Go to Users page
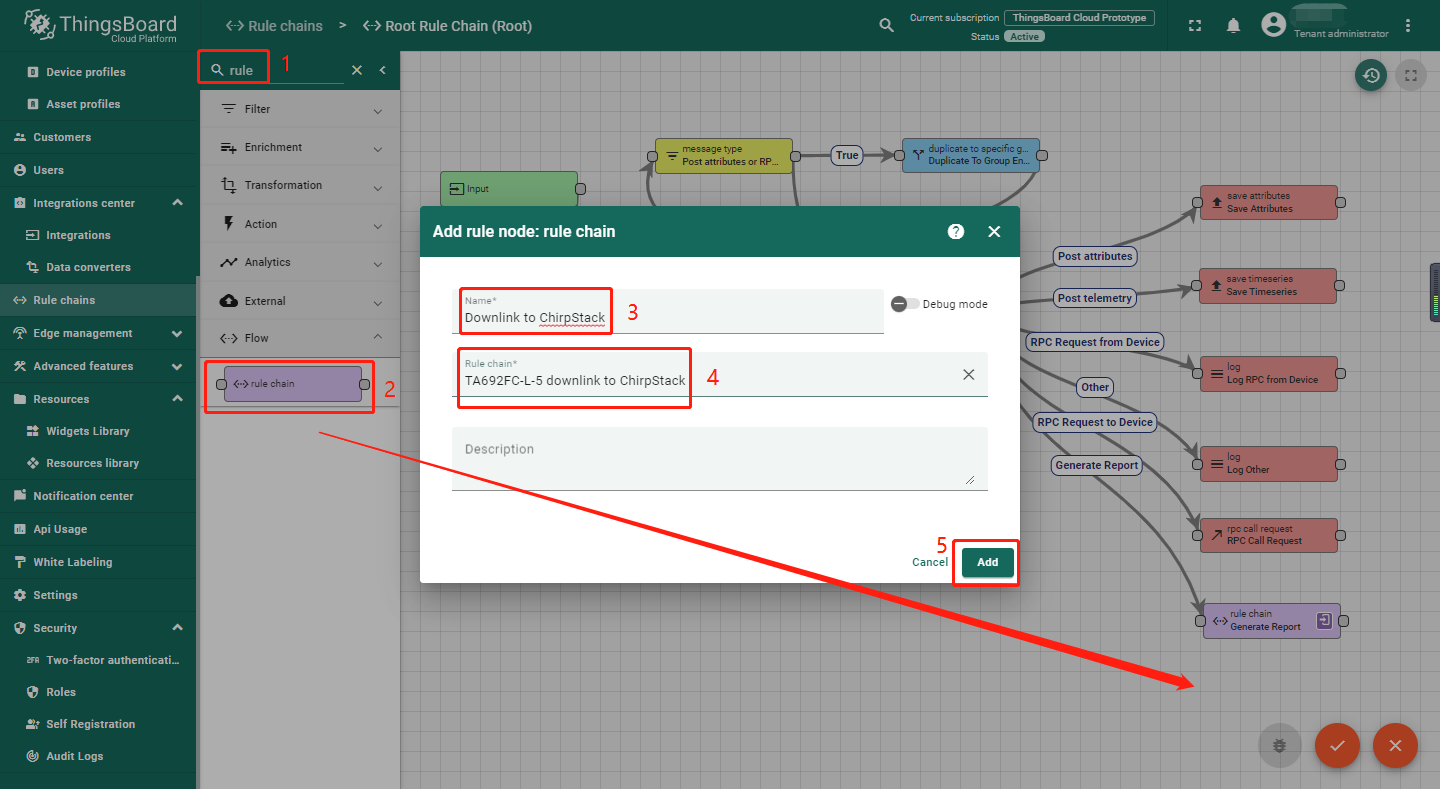 pos(98,170)
